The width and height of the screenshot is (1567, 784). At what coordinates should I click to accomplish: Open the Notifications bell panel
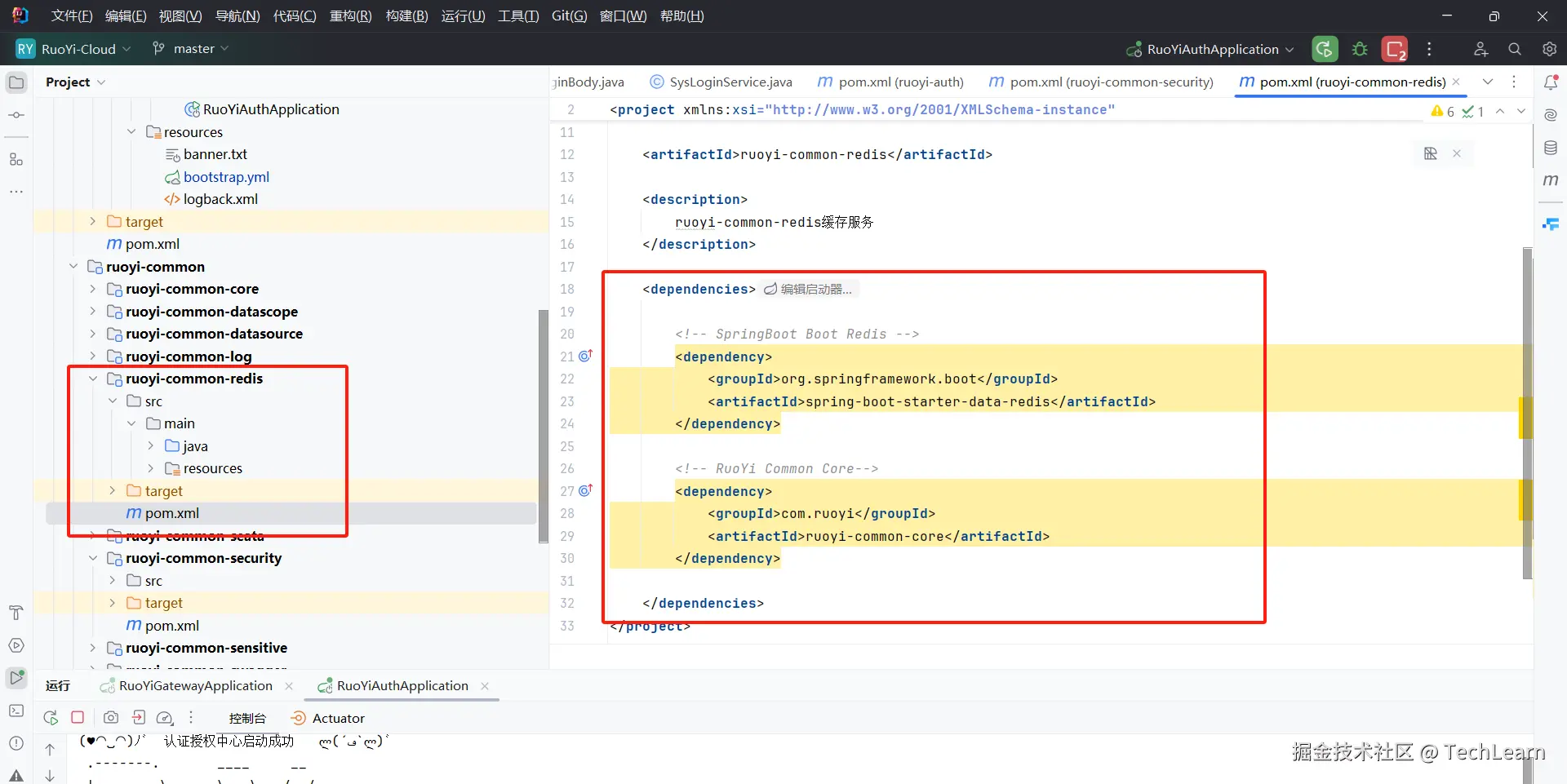(1551, 82)
